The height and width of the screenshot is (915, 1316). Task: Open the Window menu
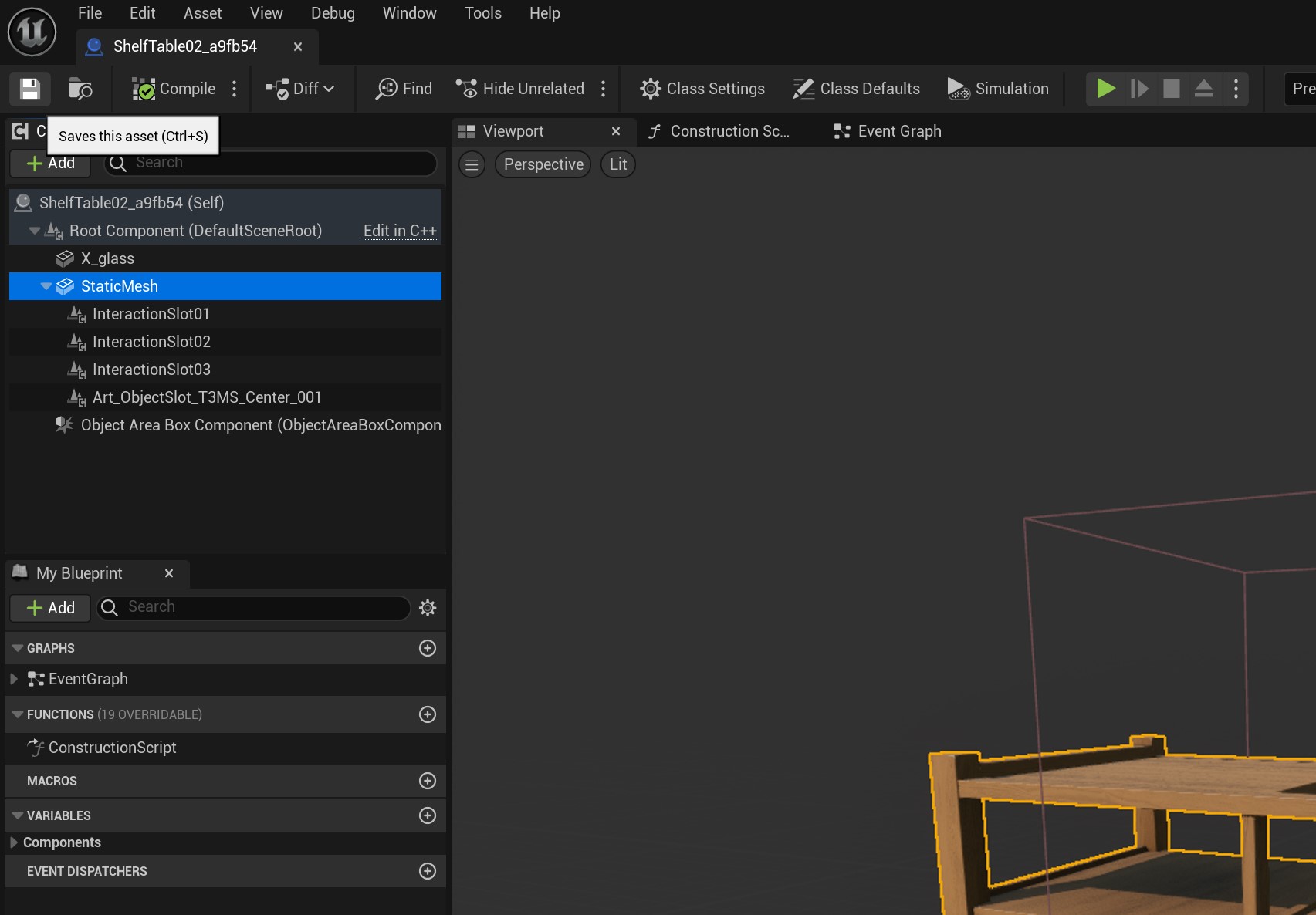[x=409, y=13]
